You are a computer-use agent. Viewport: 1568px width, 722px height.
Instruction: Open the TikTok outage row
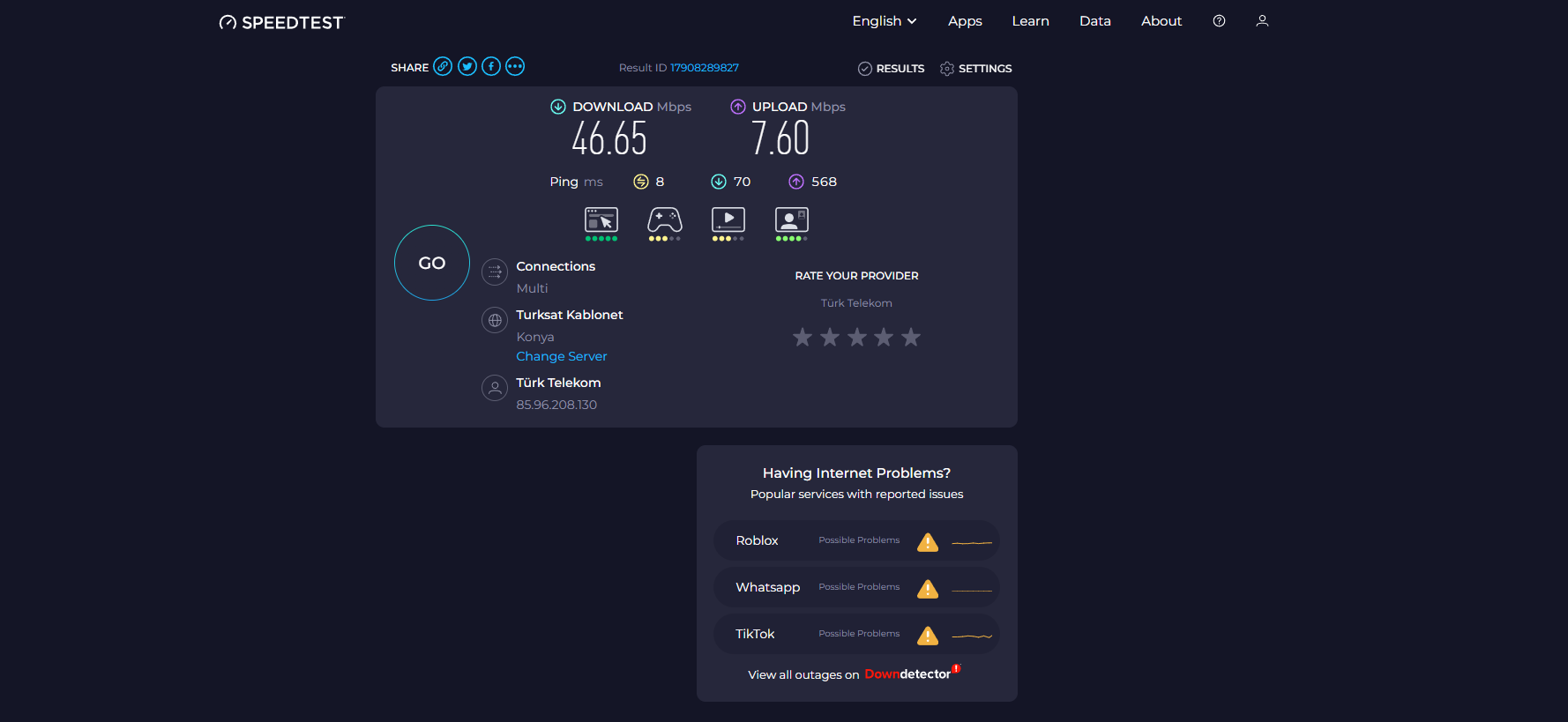click(x=856, y=634)
